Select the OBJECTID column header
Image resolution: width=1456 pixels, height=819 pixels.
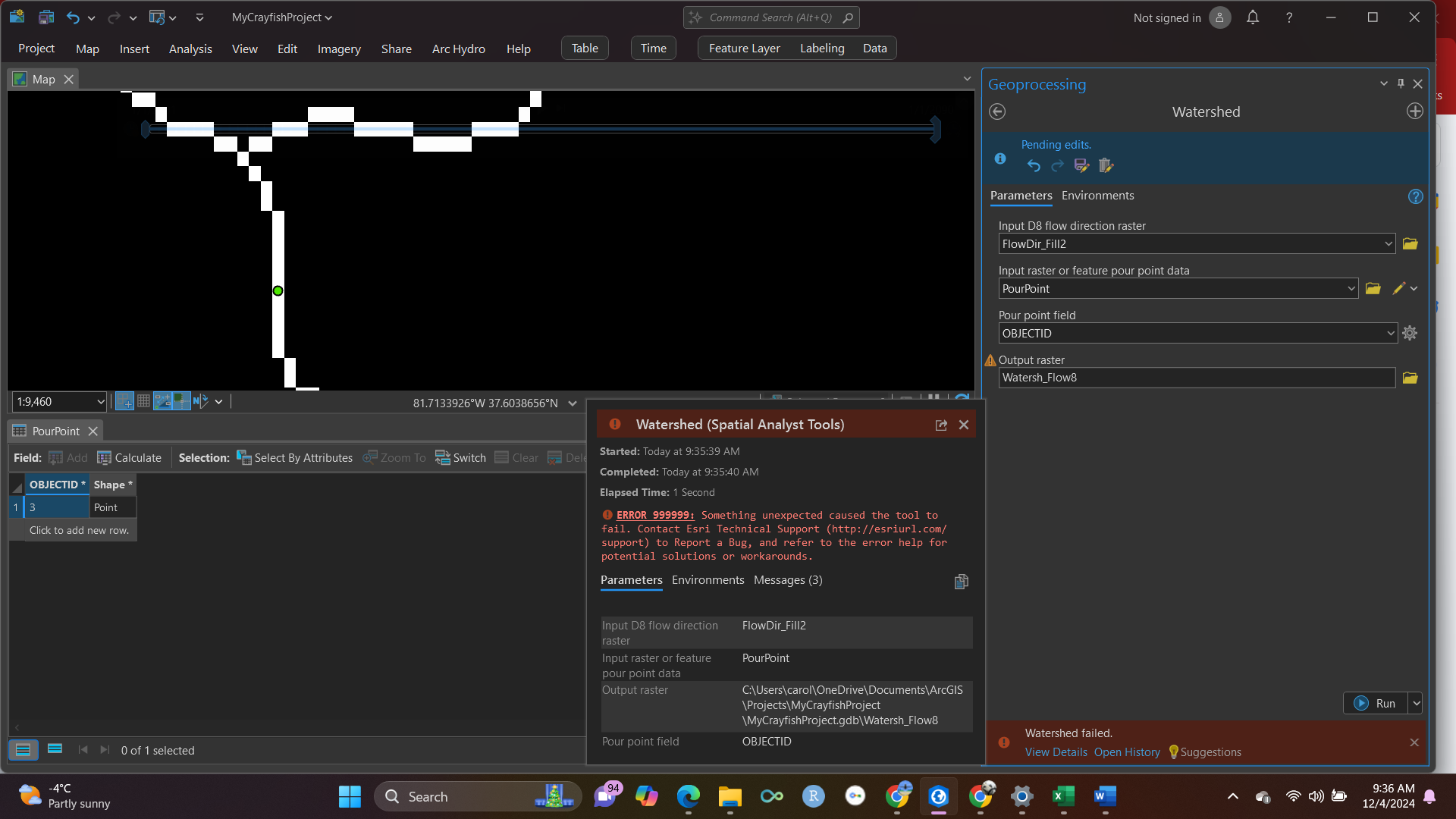coord(57,485)
